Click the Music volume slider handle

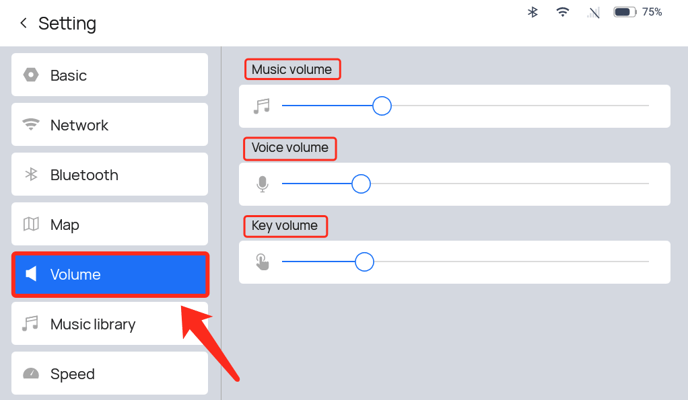382,106
